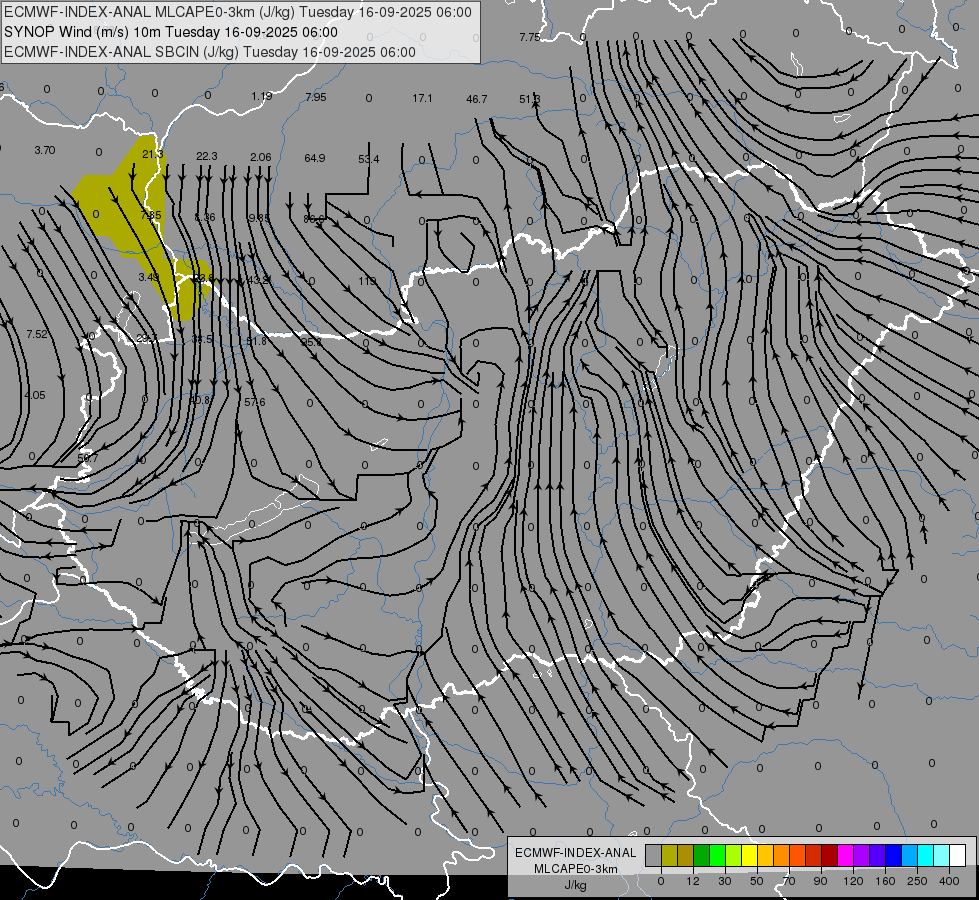This screenshot has width=979, height=900.
Task: Click the 250 label on the legend scale
Action: 917,881
